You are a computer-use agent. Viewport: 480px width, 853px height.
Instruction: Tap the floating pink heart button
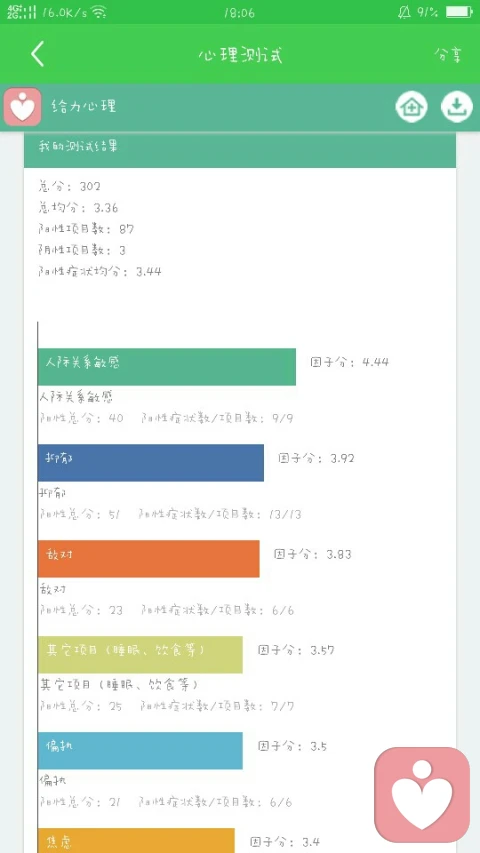coord(422,795)
